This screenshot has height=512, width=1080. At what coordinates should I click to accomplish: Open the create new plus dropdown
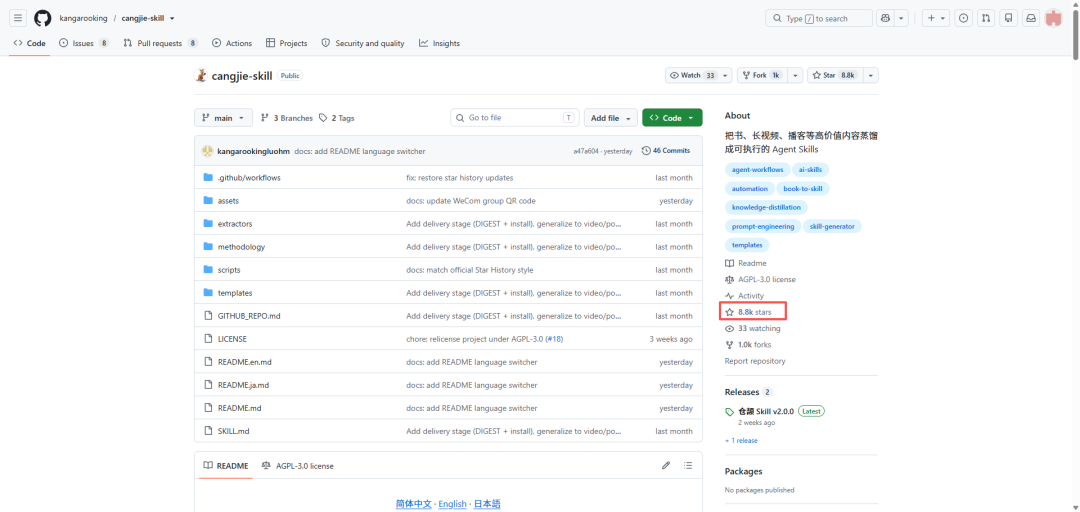[936, 19]
